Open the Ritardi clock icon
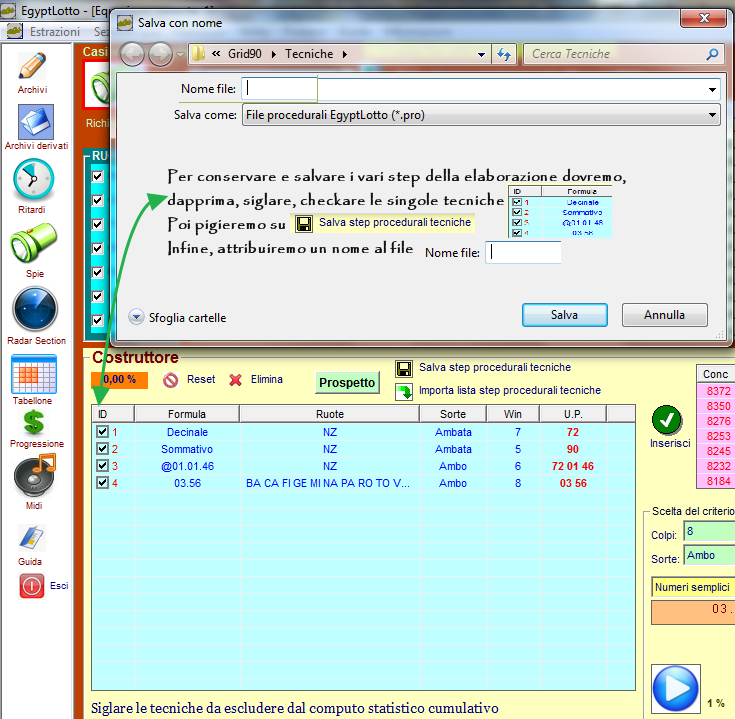 click(x=34, y=180)
